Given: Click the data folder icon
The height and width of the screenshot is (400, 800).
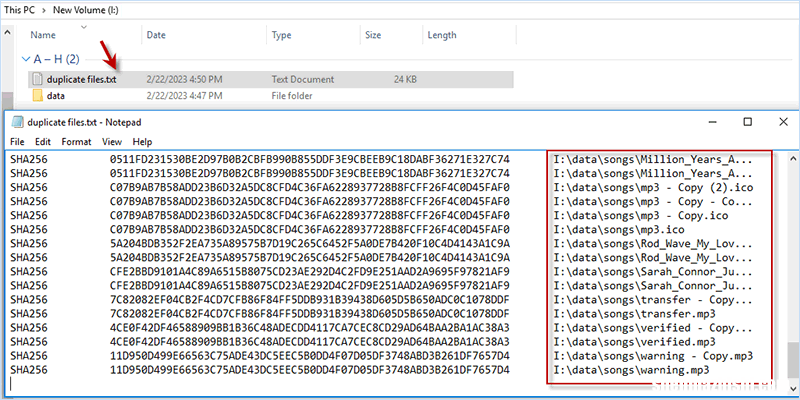Looking at the screenshot, I should pos(37,95).
